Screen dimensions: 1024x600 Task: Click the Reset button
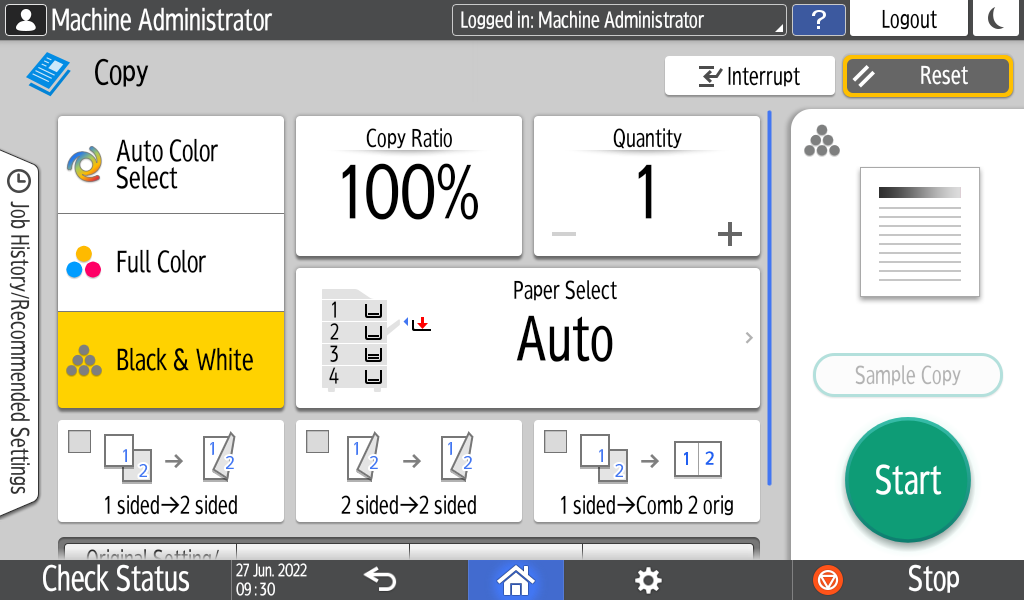click(928, 76)
